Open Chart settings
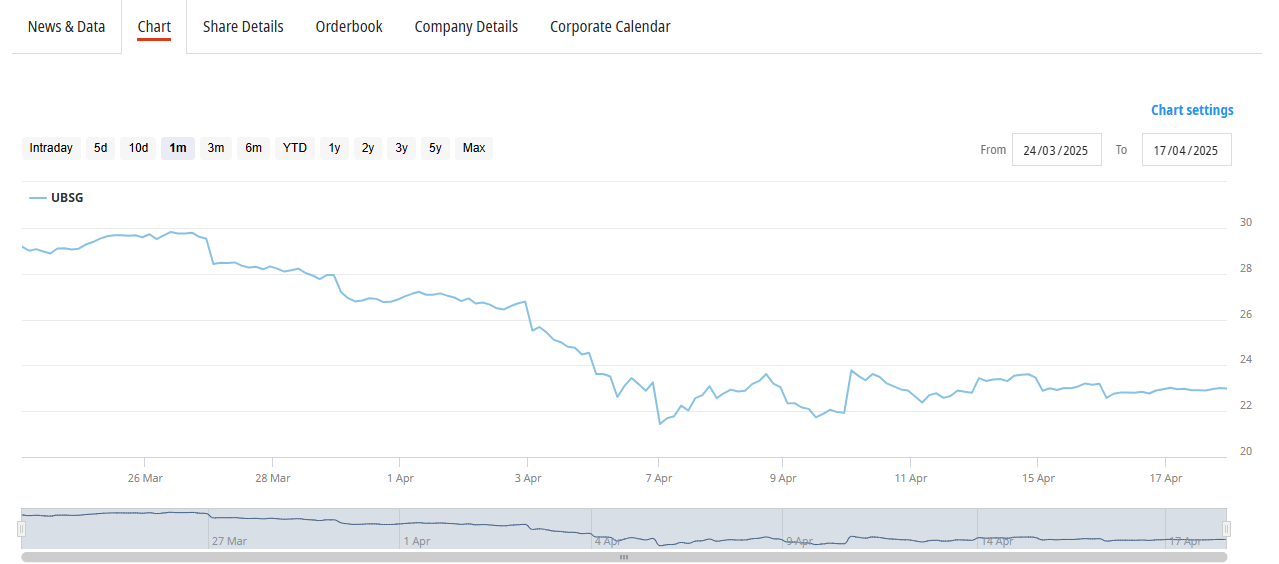 coord(1192,111)
